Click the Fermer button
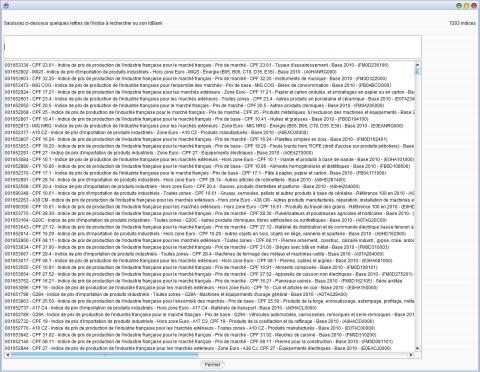Image resolution: width=480 pixels, height=372 pixels. coord(212,364)
